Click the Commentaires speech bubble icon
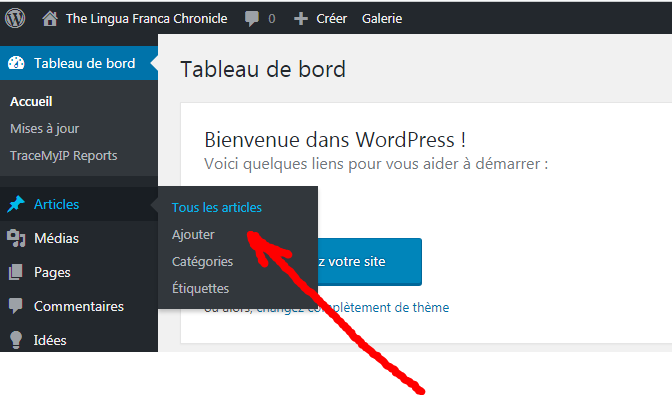 pos(16,306)
